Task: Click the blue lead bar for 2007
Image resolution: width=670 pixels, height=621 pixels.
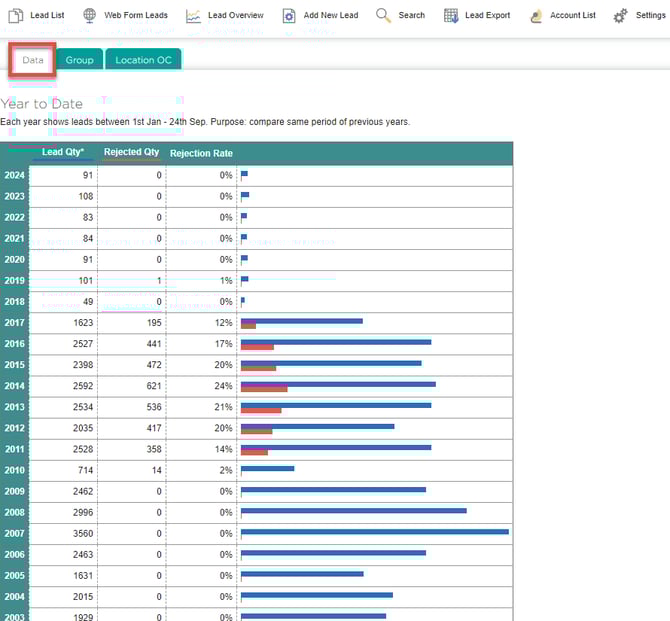Action: click(374, 531)
